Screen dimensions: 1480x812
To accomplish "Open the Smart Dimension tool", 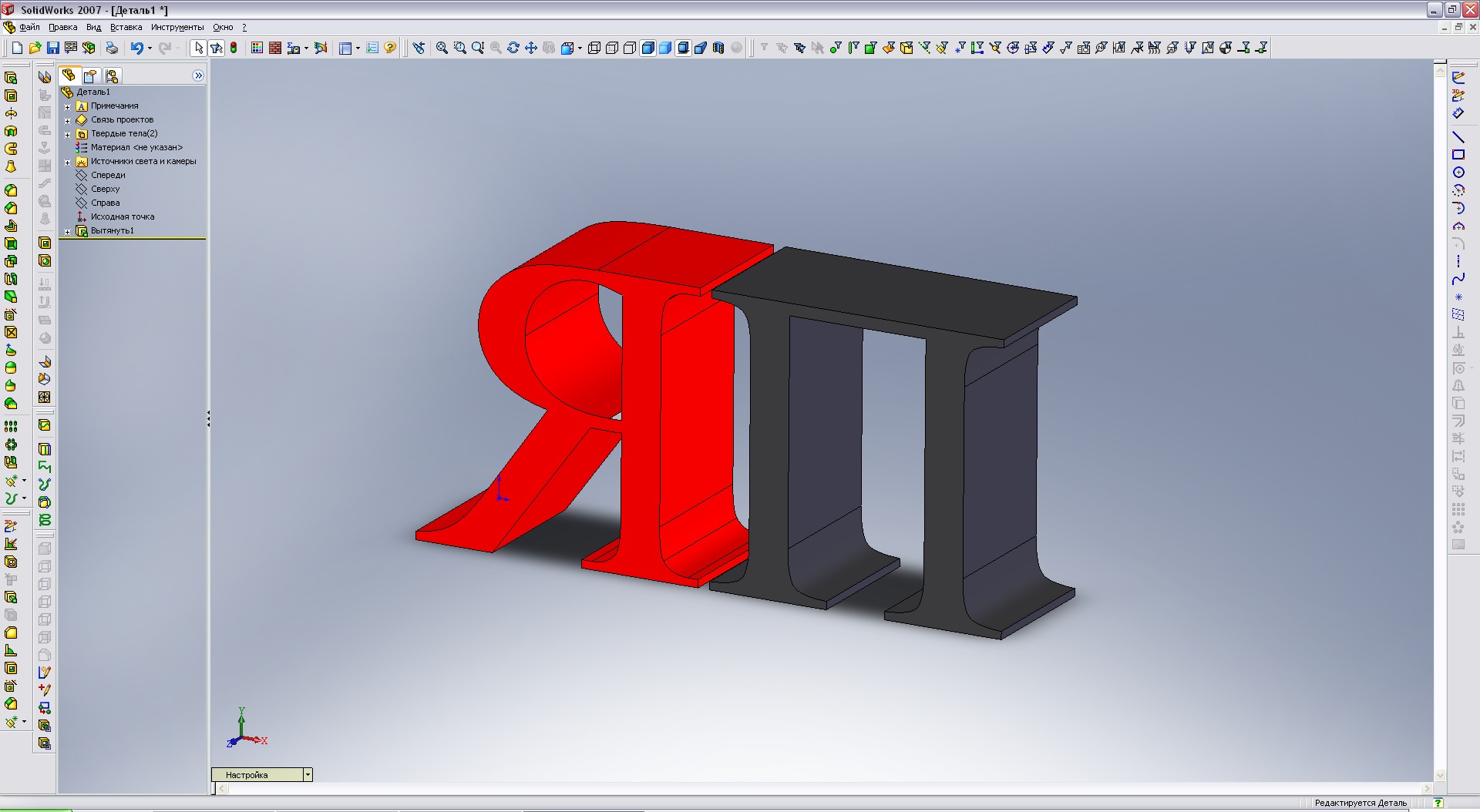I will (1458, 113).
